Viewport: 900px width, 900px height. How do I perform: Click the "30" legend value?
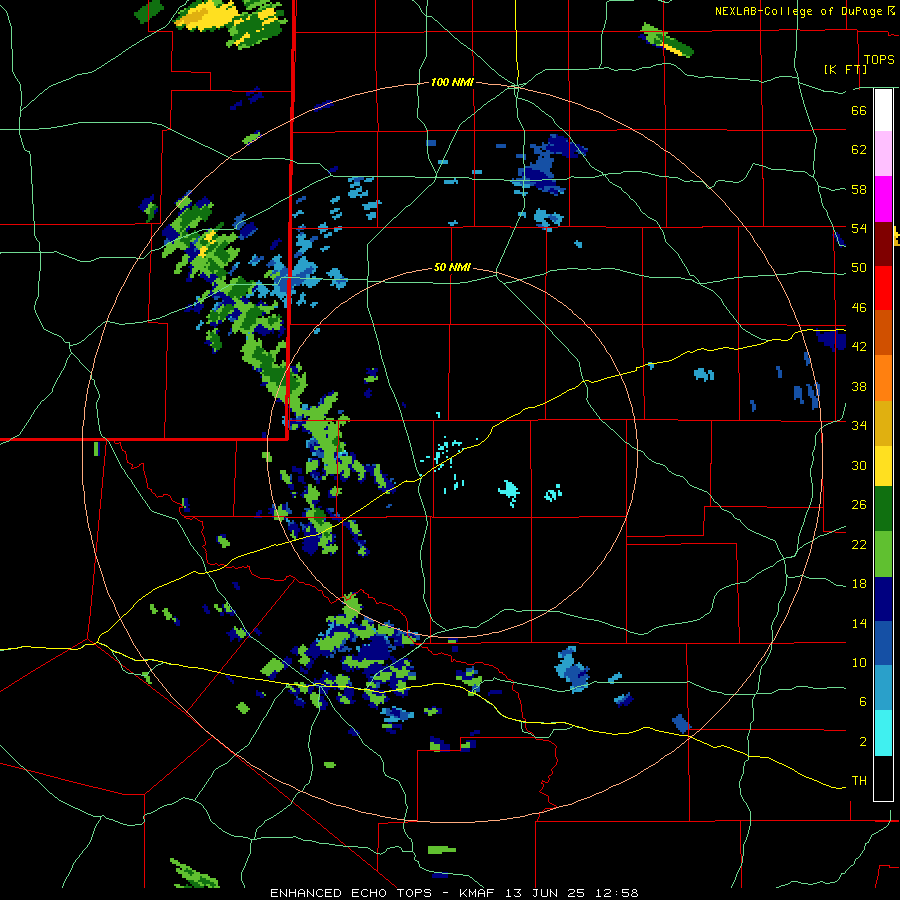[859, 465]
